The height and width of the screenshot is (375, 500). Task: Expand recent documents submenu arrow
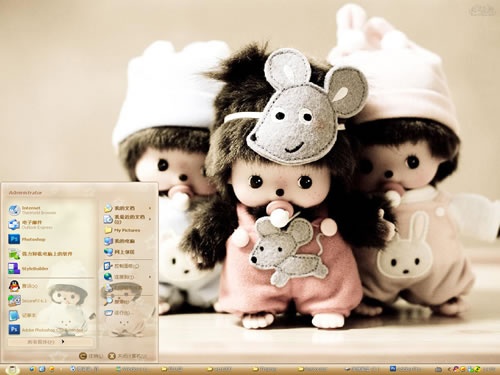pos(150,219)
